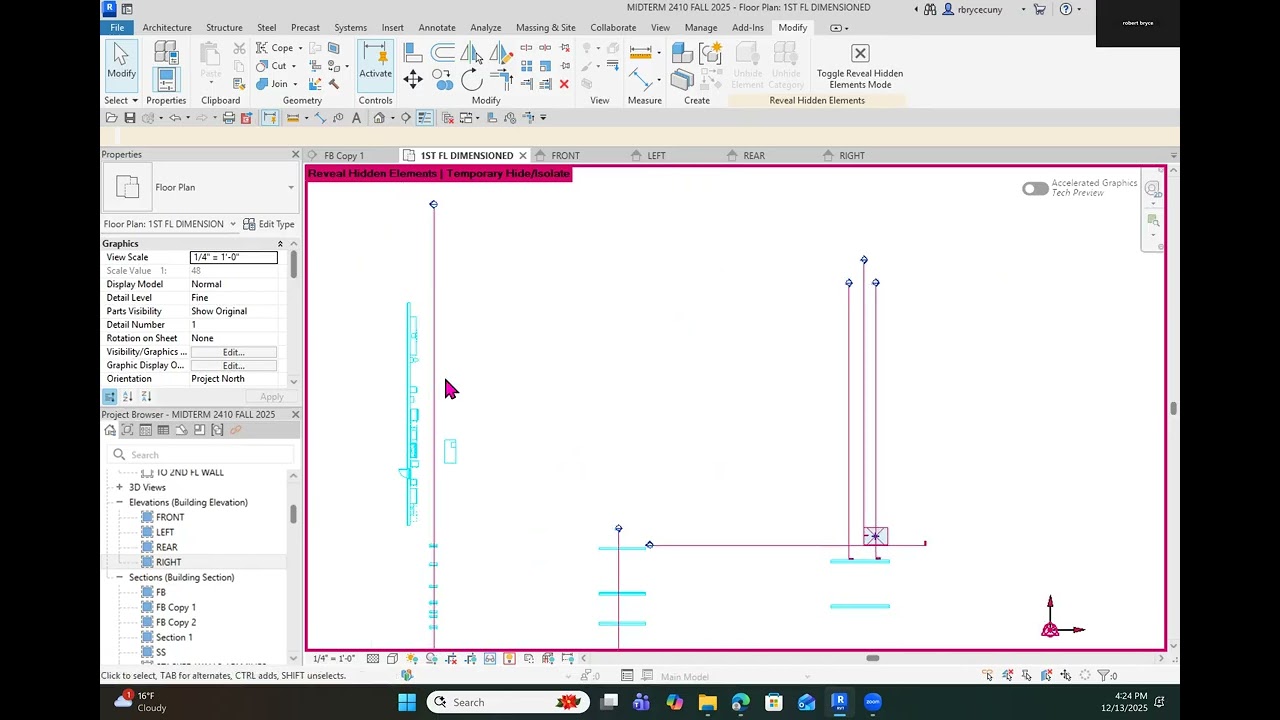
Task: Click the Save icon in Quick Access Toolbar
Action: point(130,118)
